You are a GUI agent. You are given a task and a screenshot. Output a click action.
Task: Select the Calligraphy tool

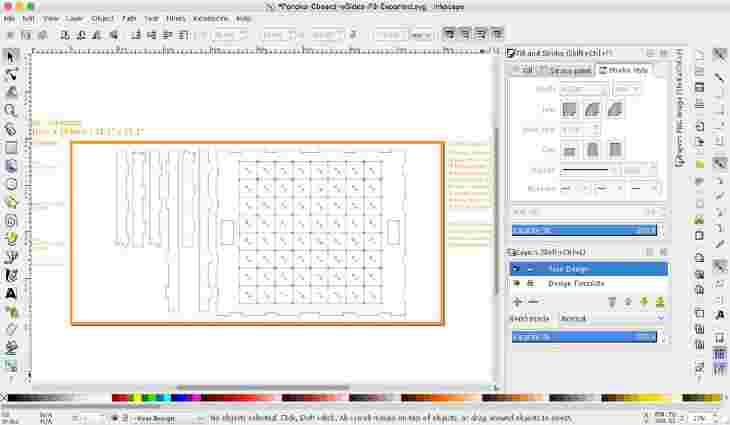(x=11, y=275)
